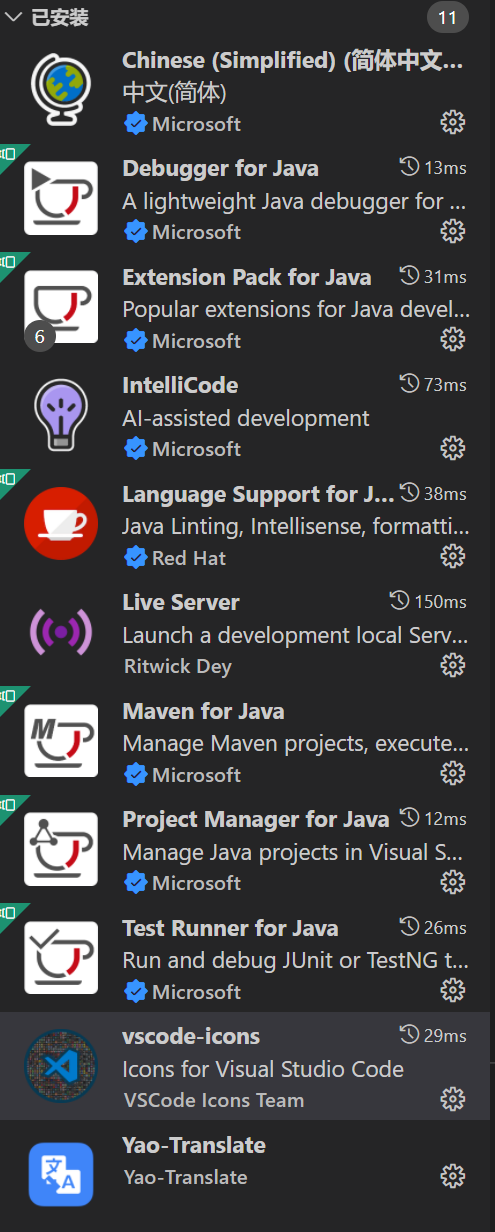This screenshot has height=1232, width=495.
Task: Select the Chinese (Simplified) extension title
Action: (293, 61)
